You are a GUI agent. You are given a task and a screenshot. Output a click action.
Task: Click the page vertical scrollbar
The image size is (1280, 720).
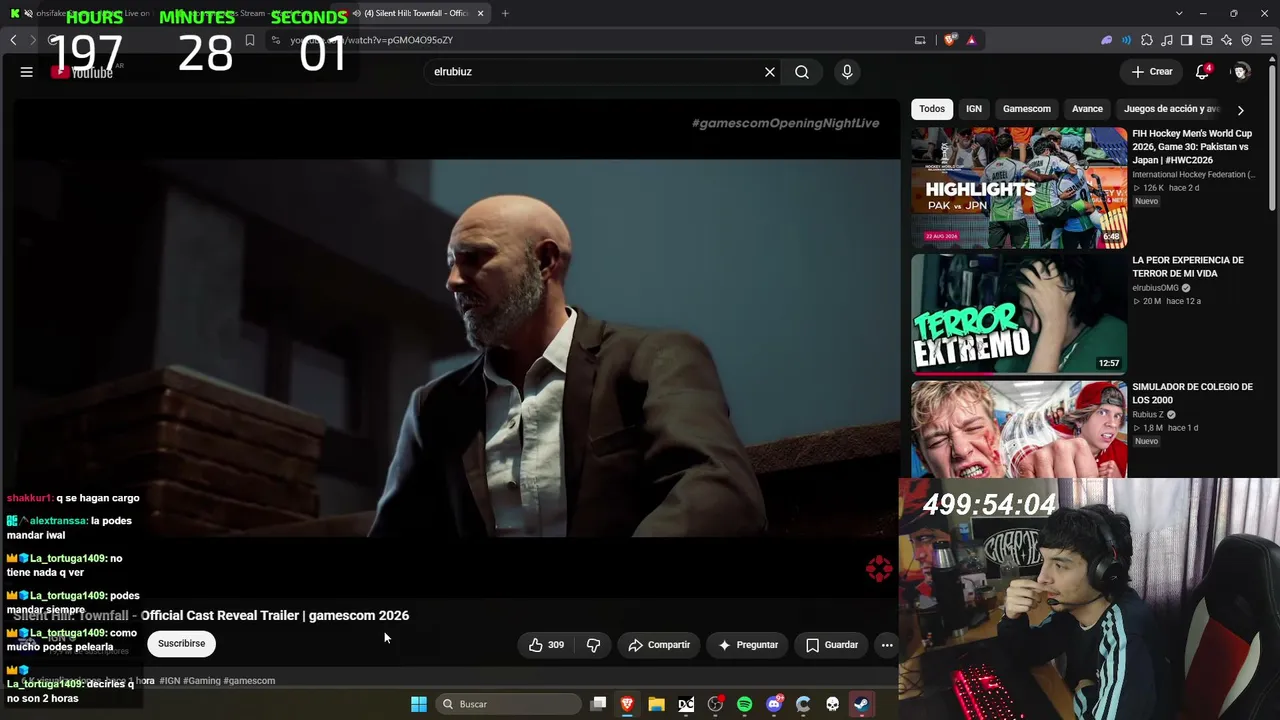click(x=1273, y=140)
